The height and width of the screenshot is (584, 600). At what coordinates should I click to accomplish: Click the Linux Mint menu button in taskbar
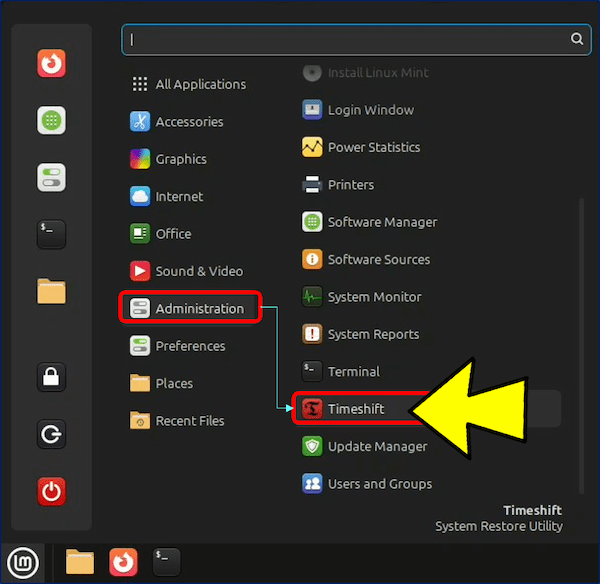[x=23, y=563]
